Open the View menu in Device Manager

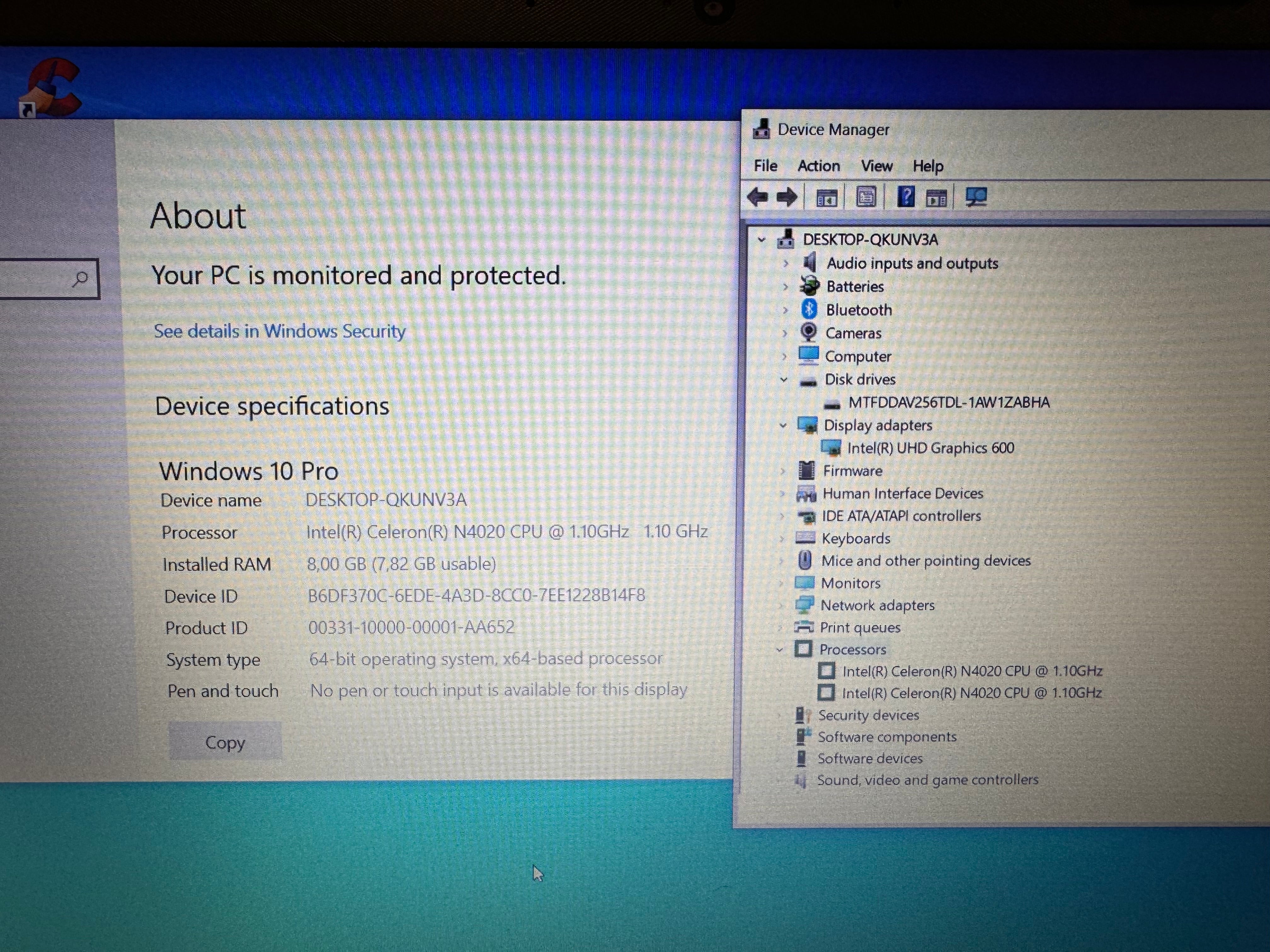(x=877, y=166)
